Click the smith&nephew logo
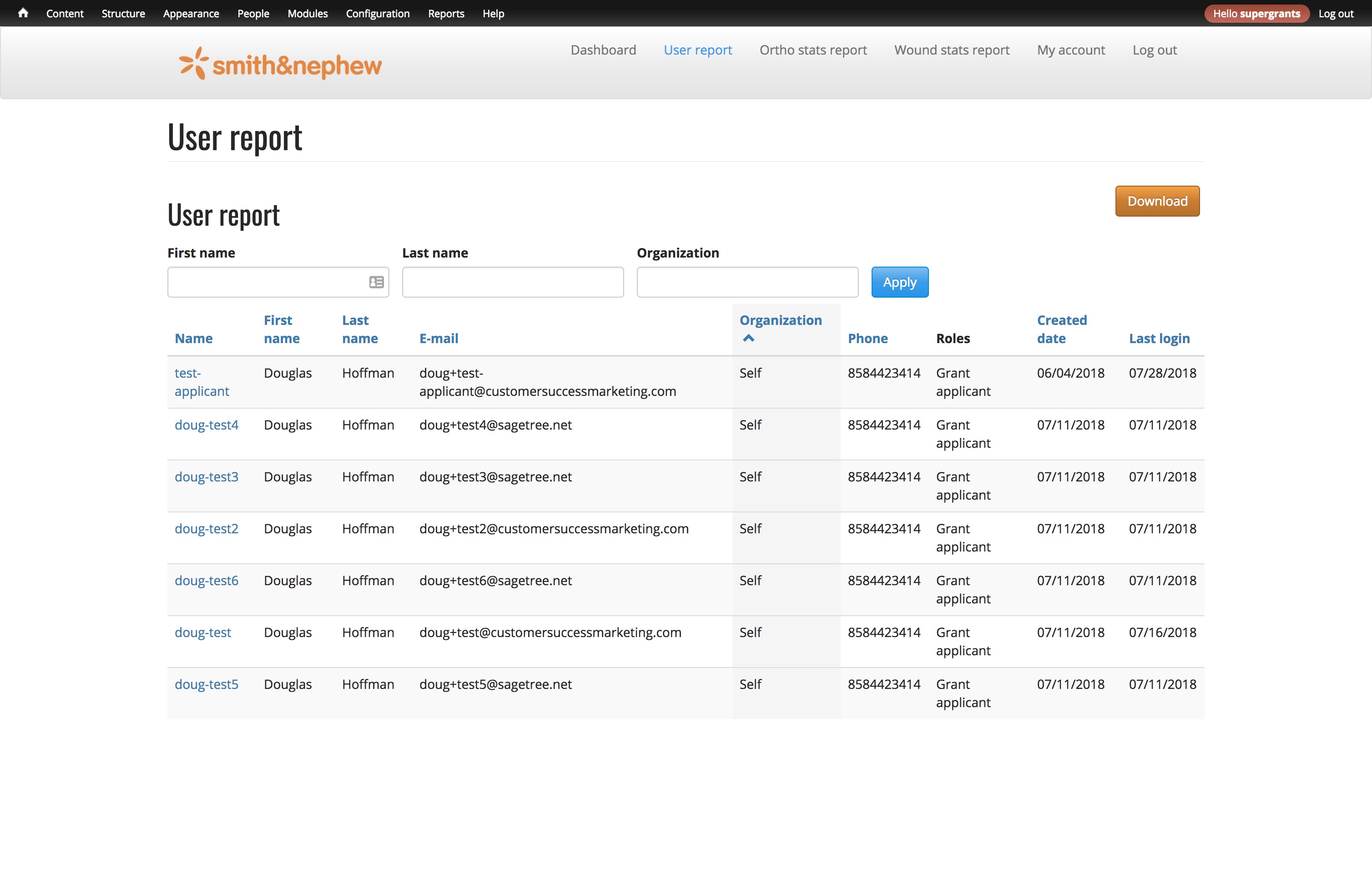The image size is (1372, 891). (x=280, y=64)
